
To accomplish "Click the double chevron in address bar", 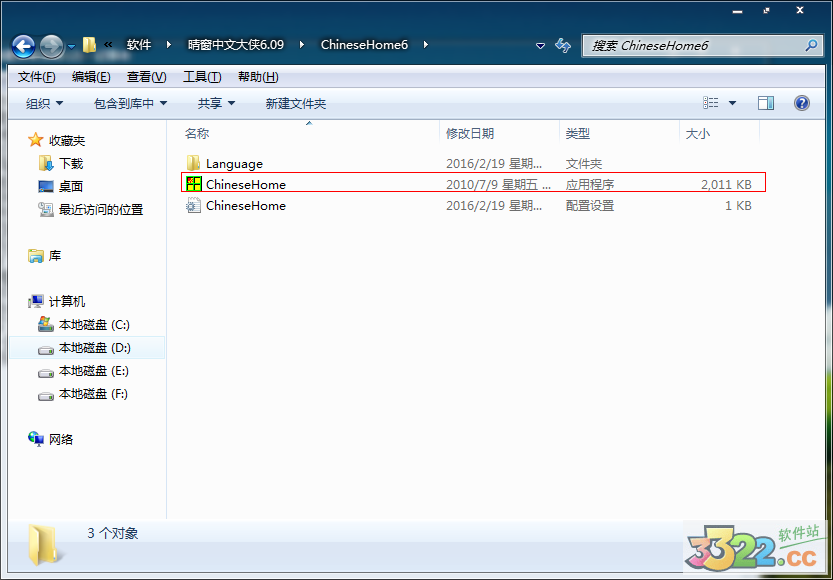I will 108,45.
